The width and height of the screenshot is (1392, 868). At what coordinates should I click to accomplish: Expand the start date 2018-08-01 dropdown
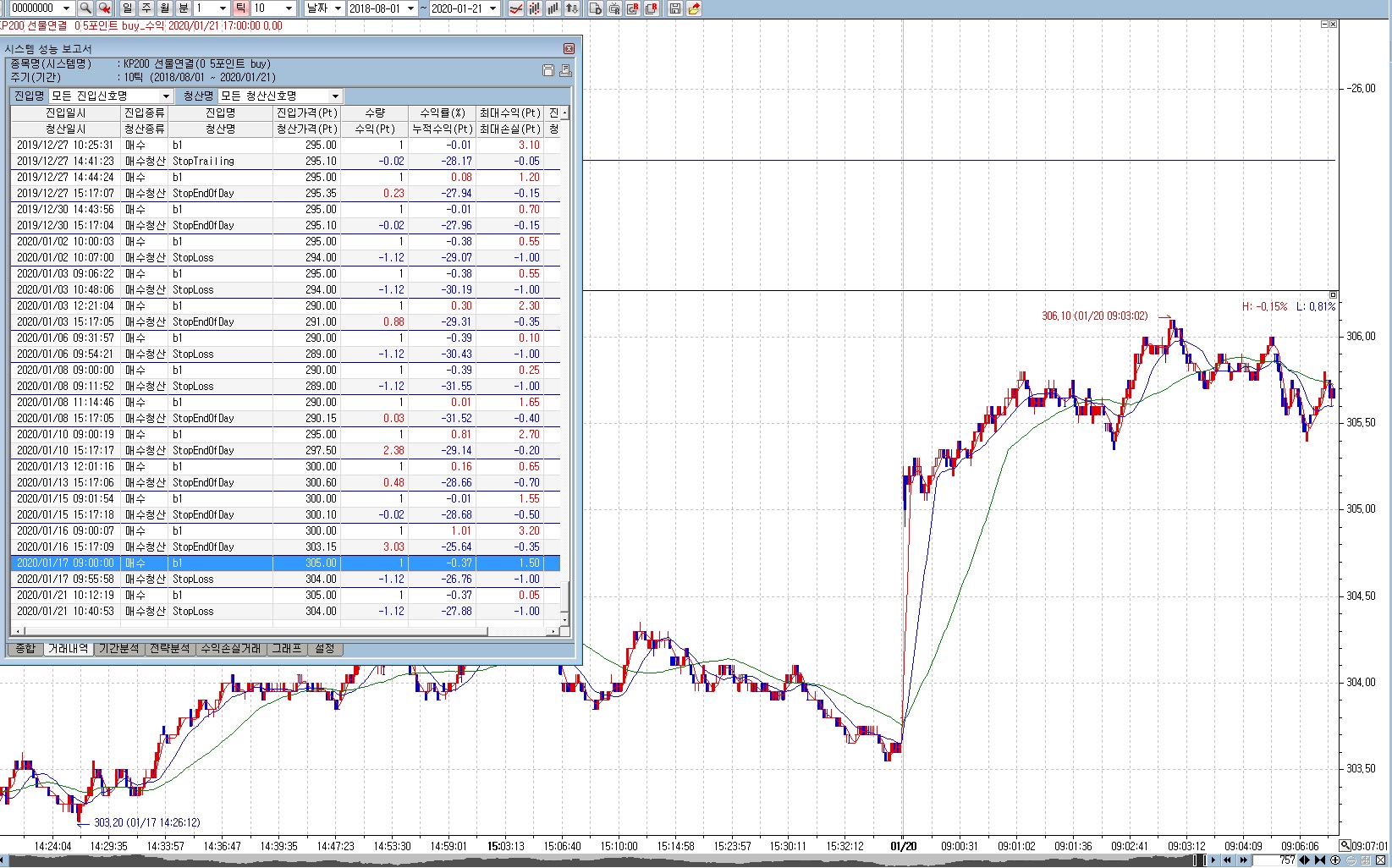tap(410, 8)
